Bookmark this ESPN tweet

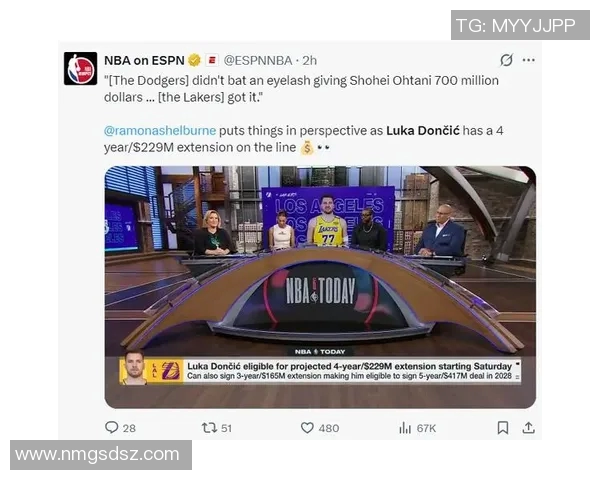click(503, 428)
